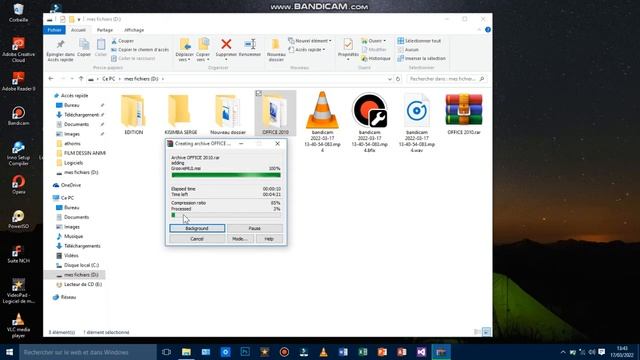Select the bandicam wav audio file
The width and height of the screenshot is (640, 360).
(x=417, y=122)
